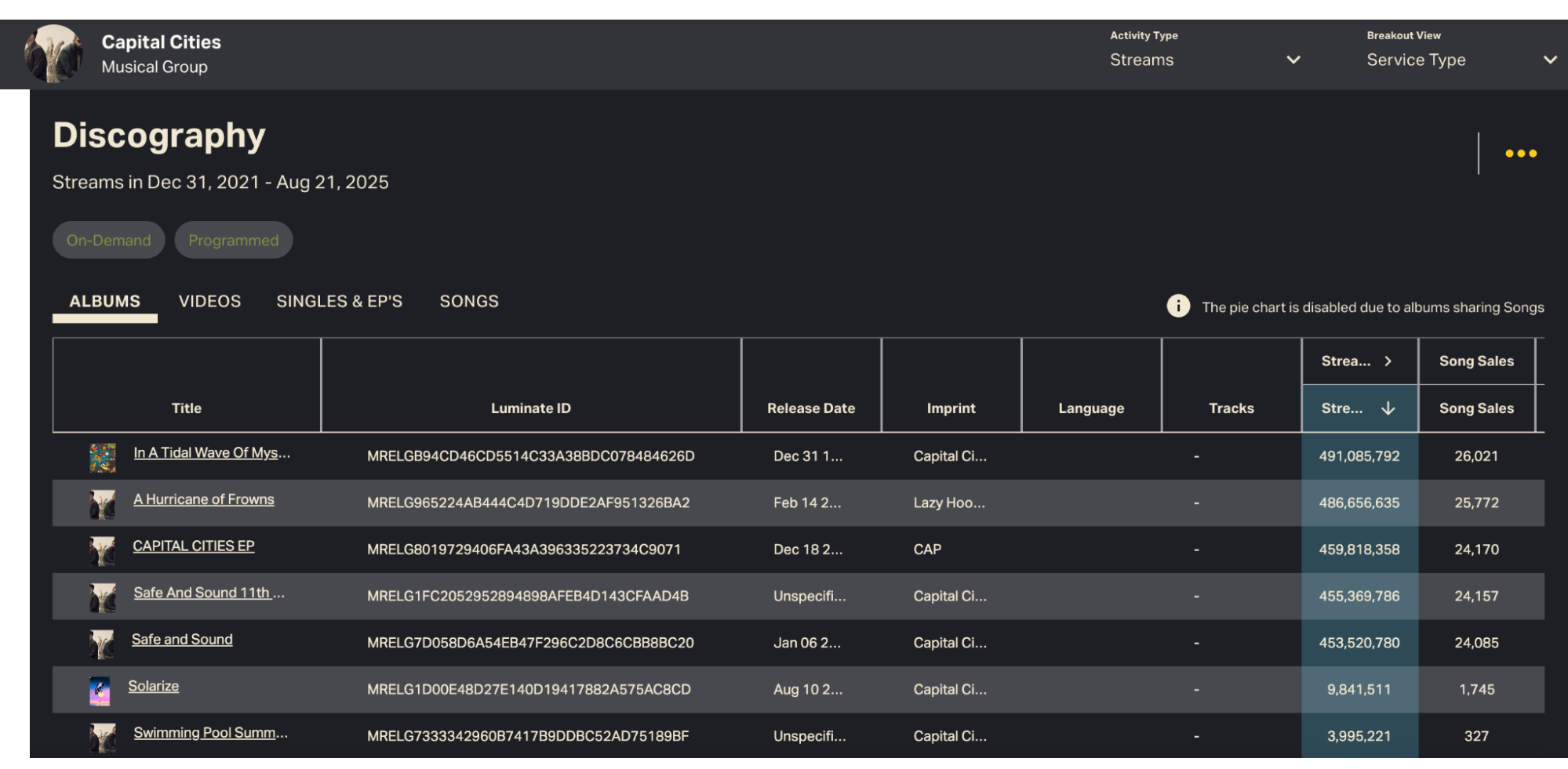Click the sort arrow in Streams column

pyautogui.click(x=1388, y=408)
